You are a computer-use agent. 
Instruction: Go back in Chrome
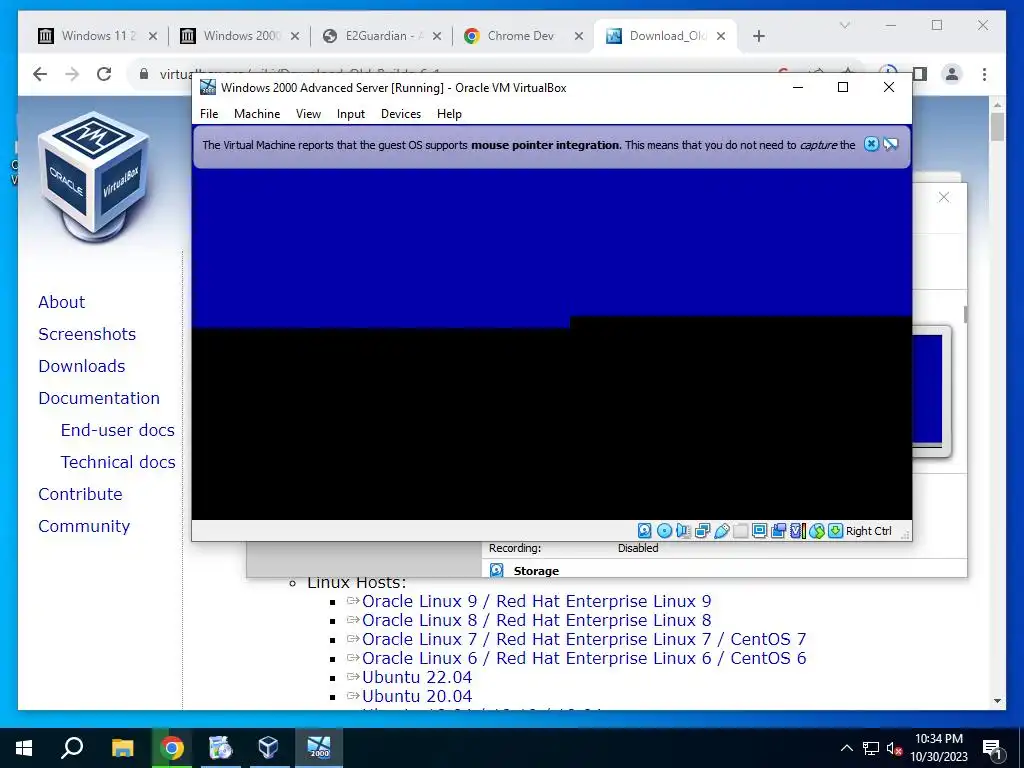(40, 74)
